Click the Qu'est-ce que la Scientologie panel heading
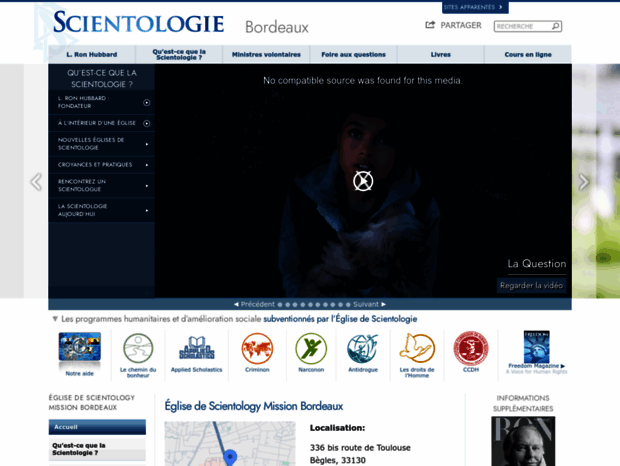 102,78
